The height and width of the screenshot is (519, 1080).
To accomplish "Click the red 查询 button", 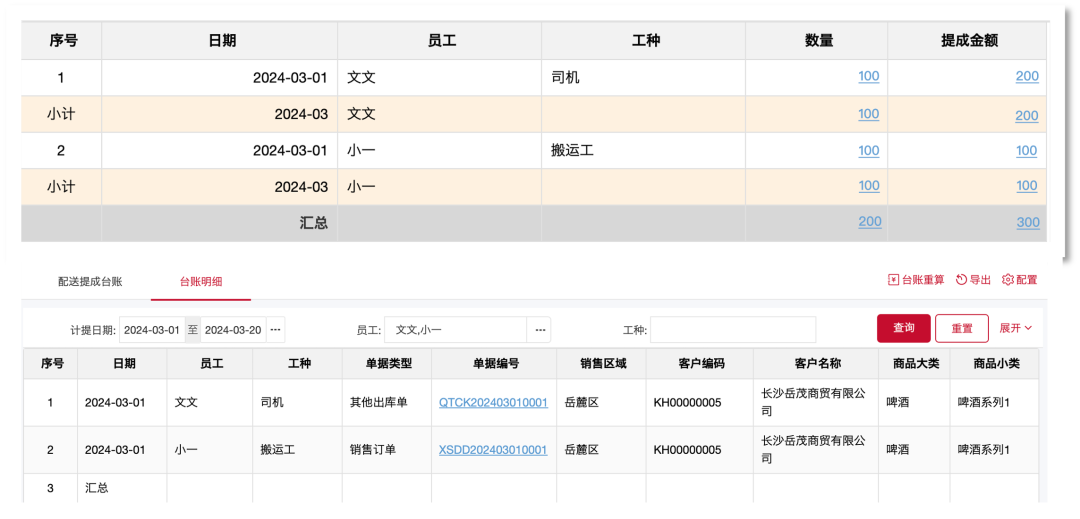I will click(904, 328).
